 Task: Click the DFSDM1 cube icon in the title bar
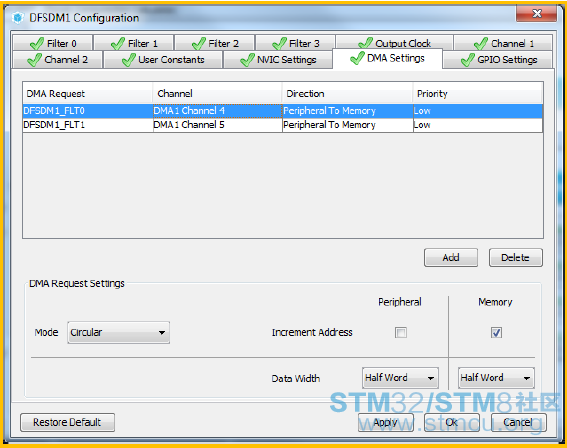coord(17,18)
